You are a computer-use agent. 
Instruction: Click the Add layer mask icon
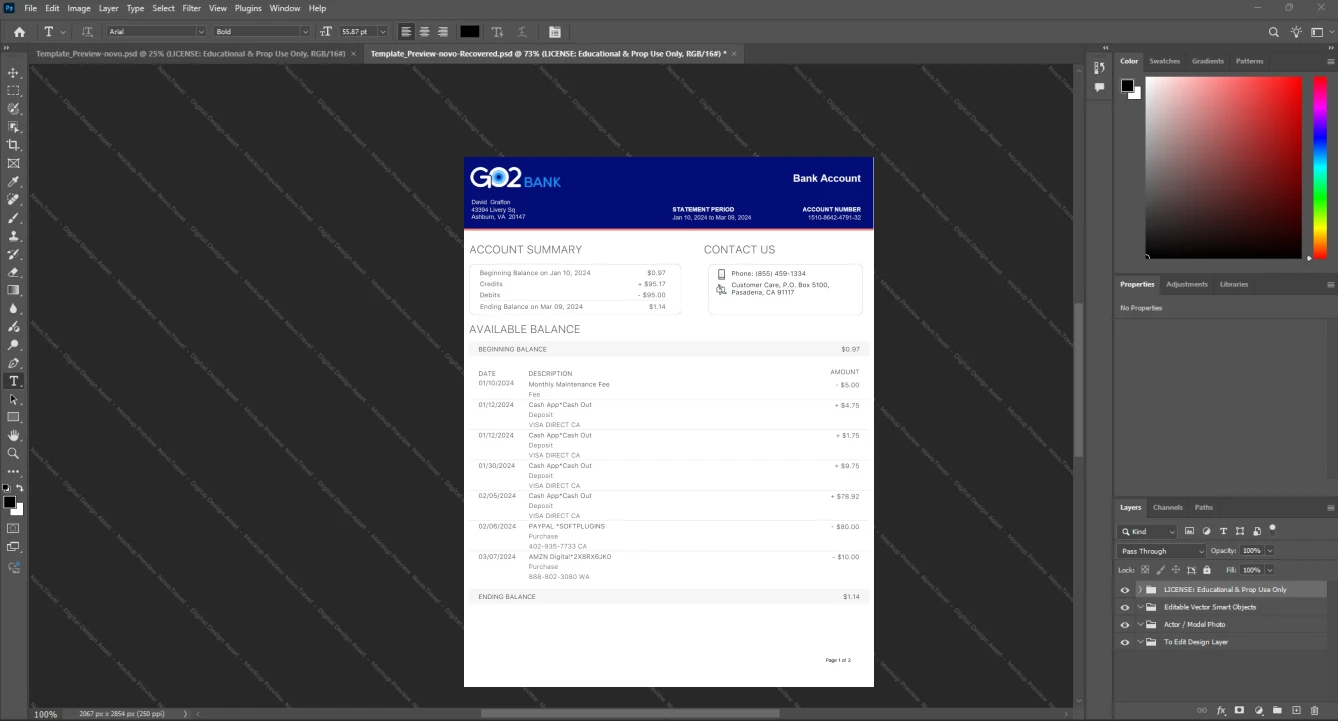(1240, 710)
